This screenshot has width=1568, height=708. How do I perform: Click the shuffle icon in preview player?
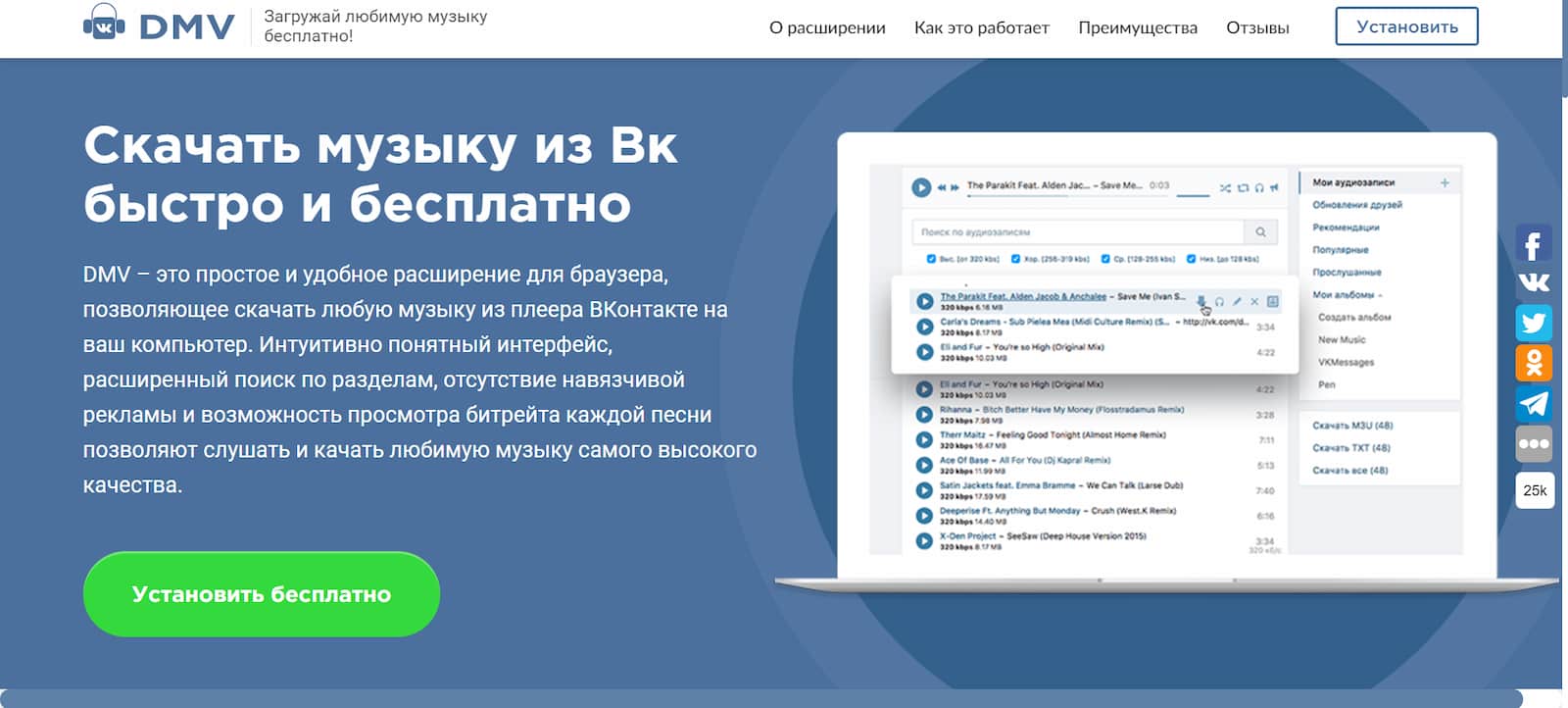[x=1225, y=187]
